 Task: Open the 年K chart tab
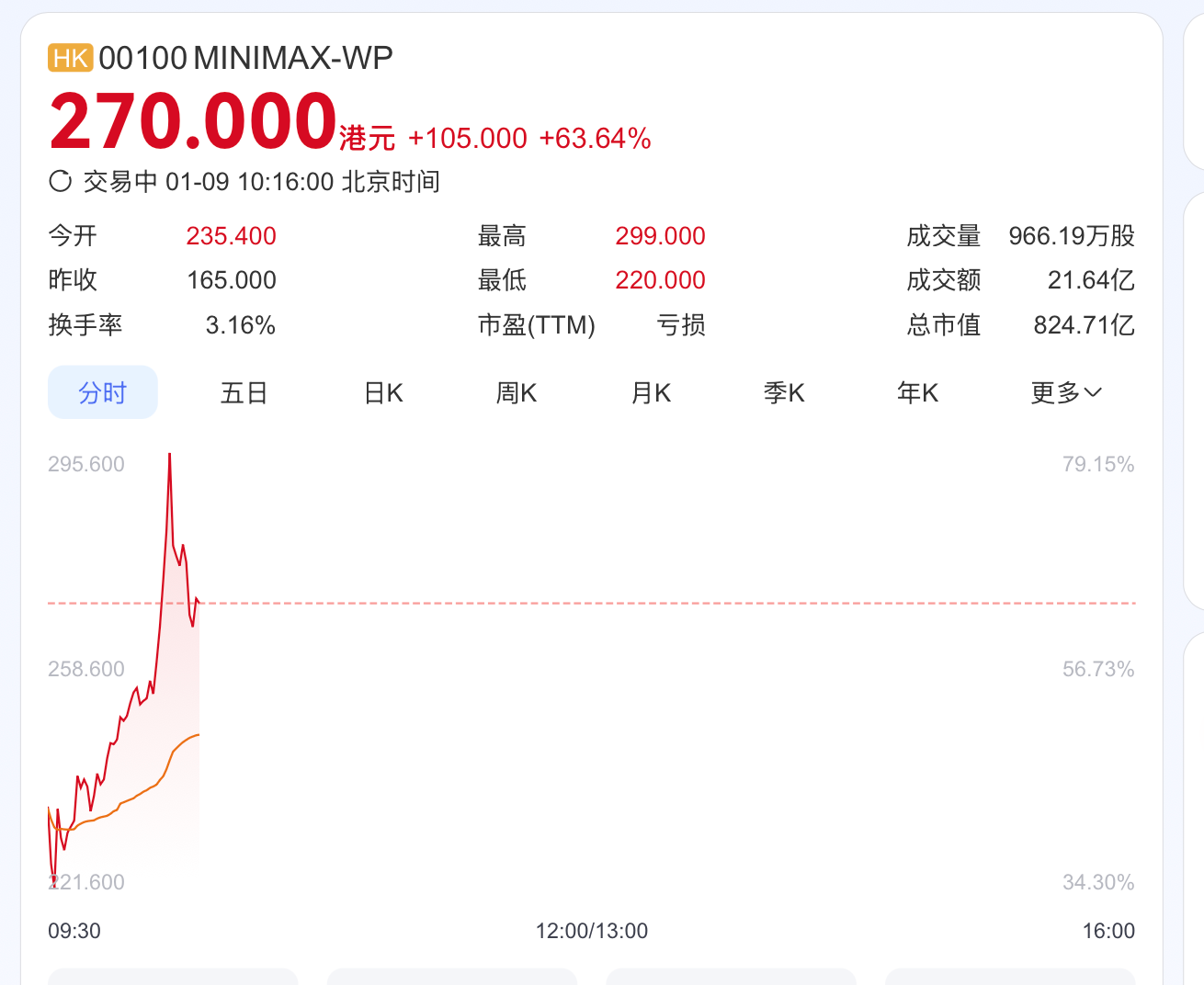(x=917, y=393)
